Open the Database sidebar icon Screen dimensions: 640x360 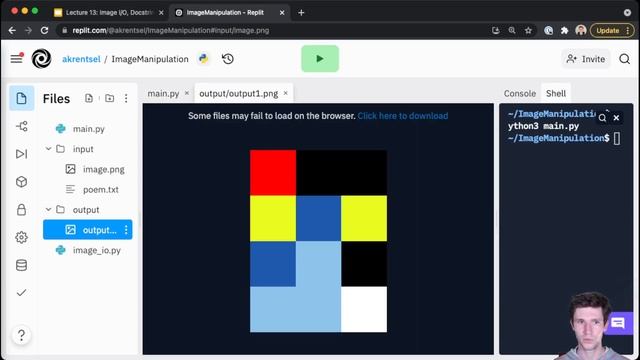coord(22,265)
